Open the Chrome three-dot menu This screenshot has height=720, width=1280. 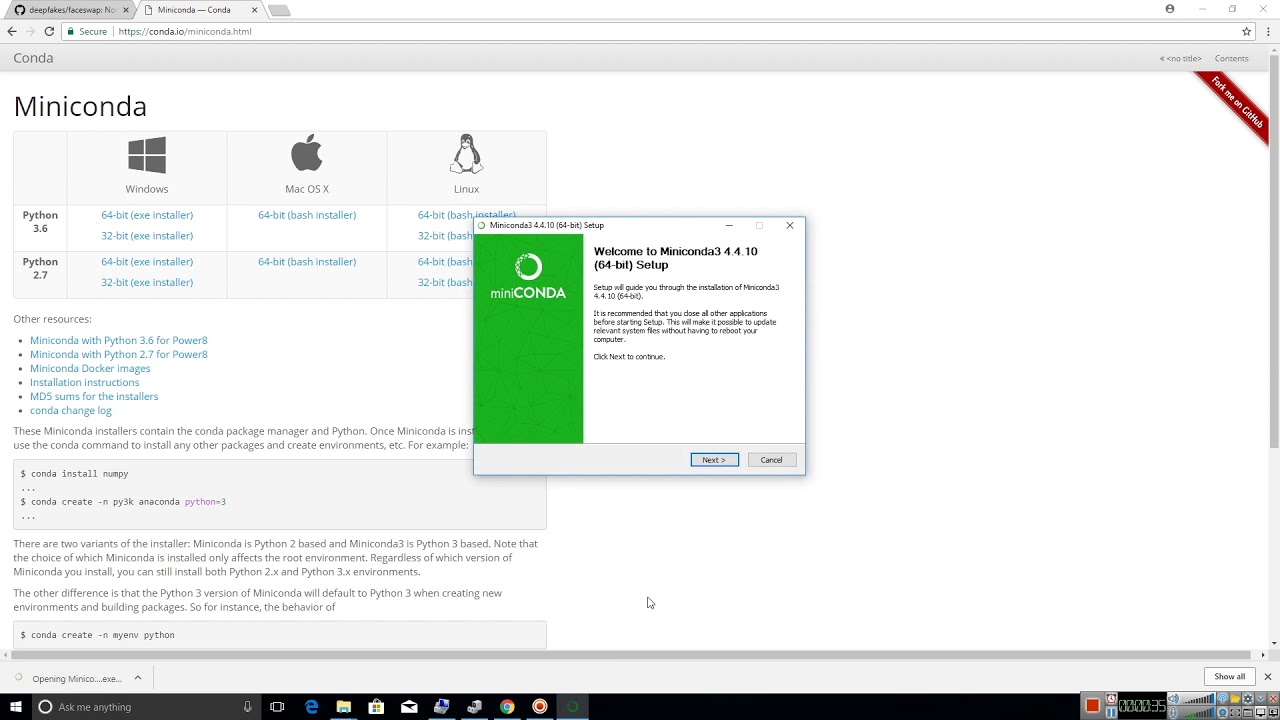pyautogui.click(x=1267, y=31)
